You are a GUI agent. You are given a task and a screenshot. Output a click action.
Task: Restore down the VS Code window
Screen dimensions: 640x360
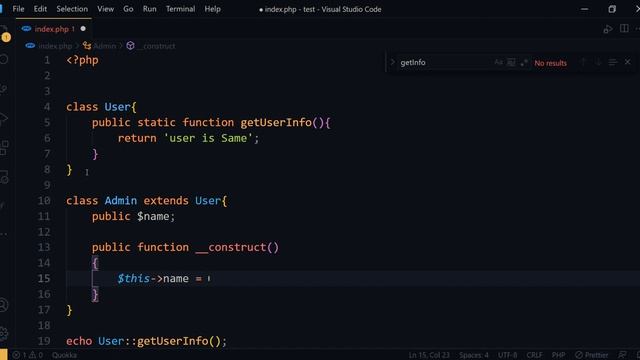point(612,9)
